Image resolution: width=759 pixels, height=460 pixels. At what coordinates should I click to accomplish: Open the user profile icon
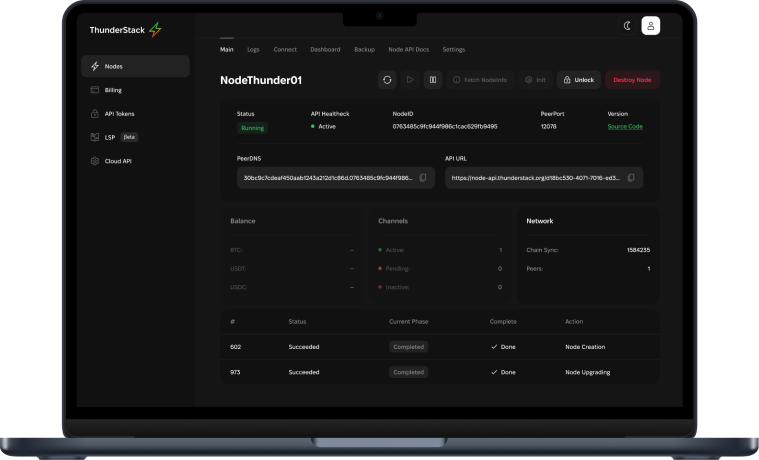651,26
